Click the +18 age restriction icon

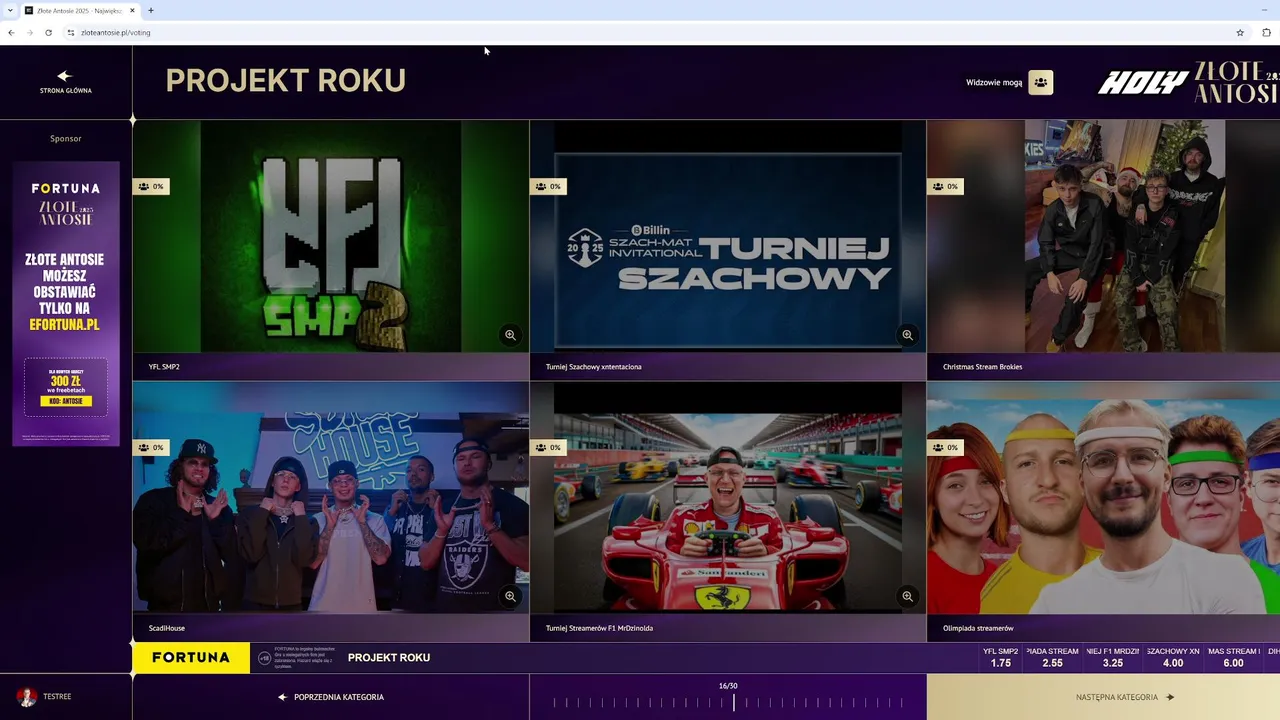point(264,657)
